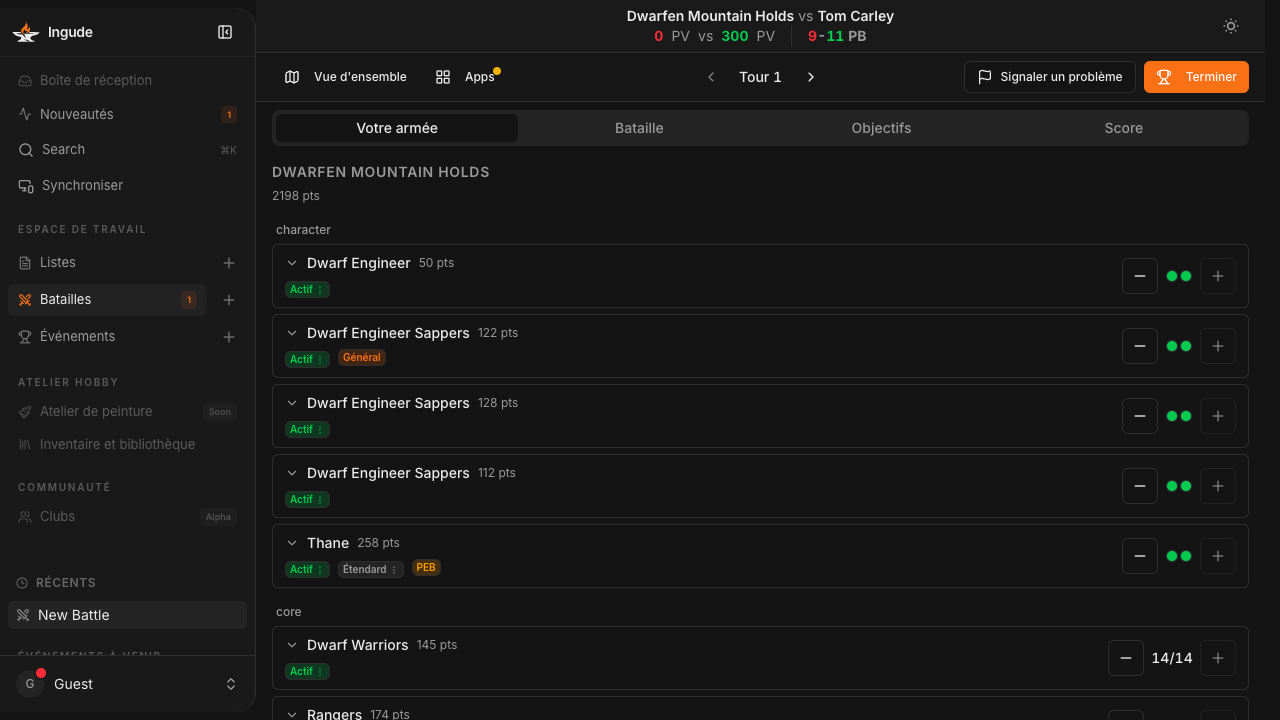Switch to the Bataille tab

pos(639,128)
